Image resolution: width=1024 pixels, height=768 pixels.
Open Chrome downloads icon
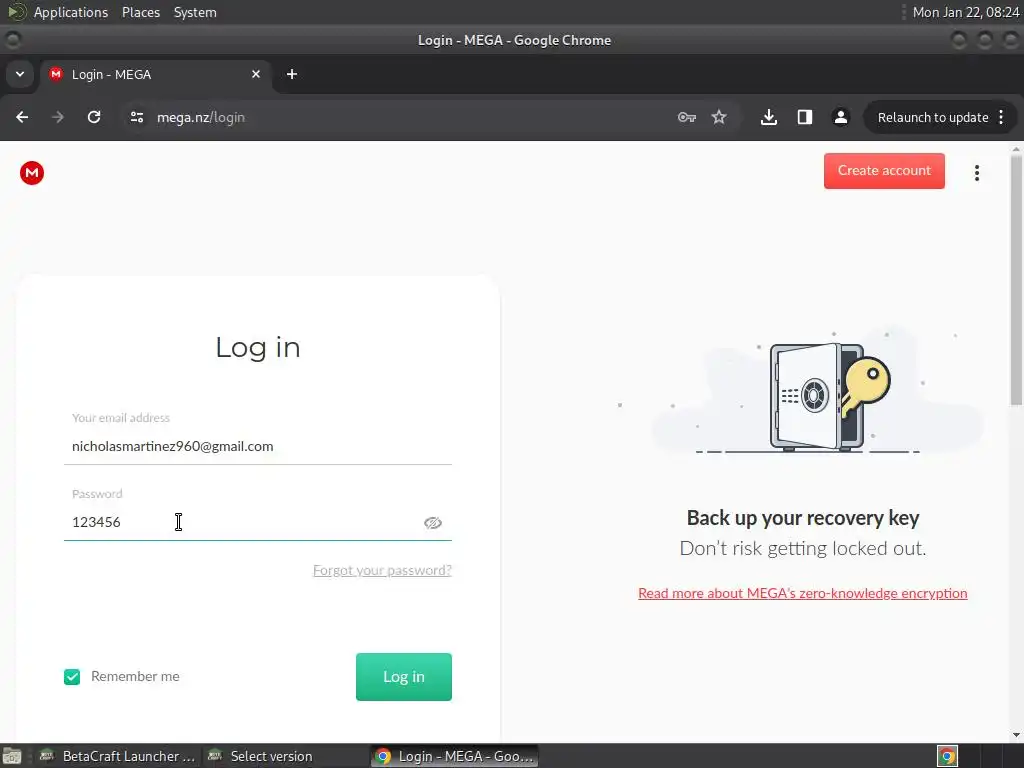(769, 118)
